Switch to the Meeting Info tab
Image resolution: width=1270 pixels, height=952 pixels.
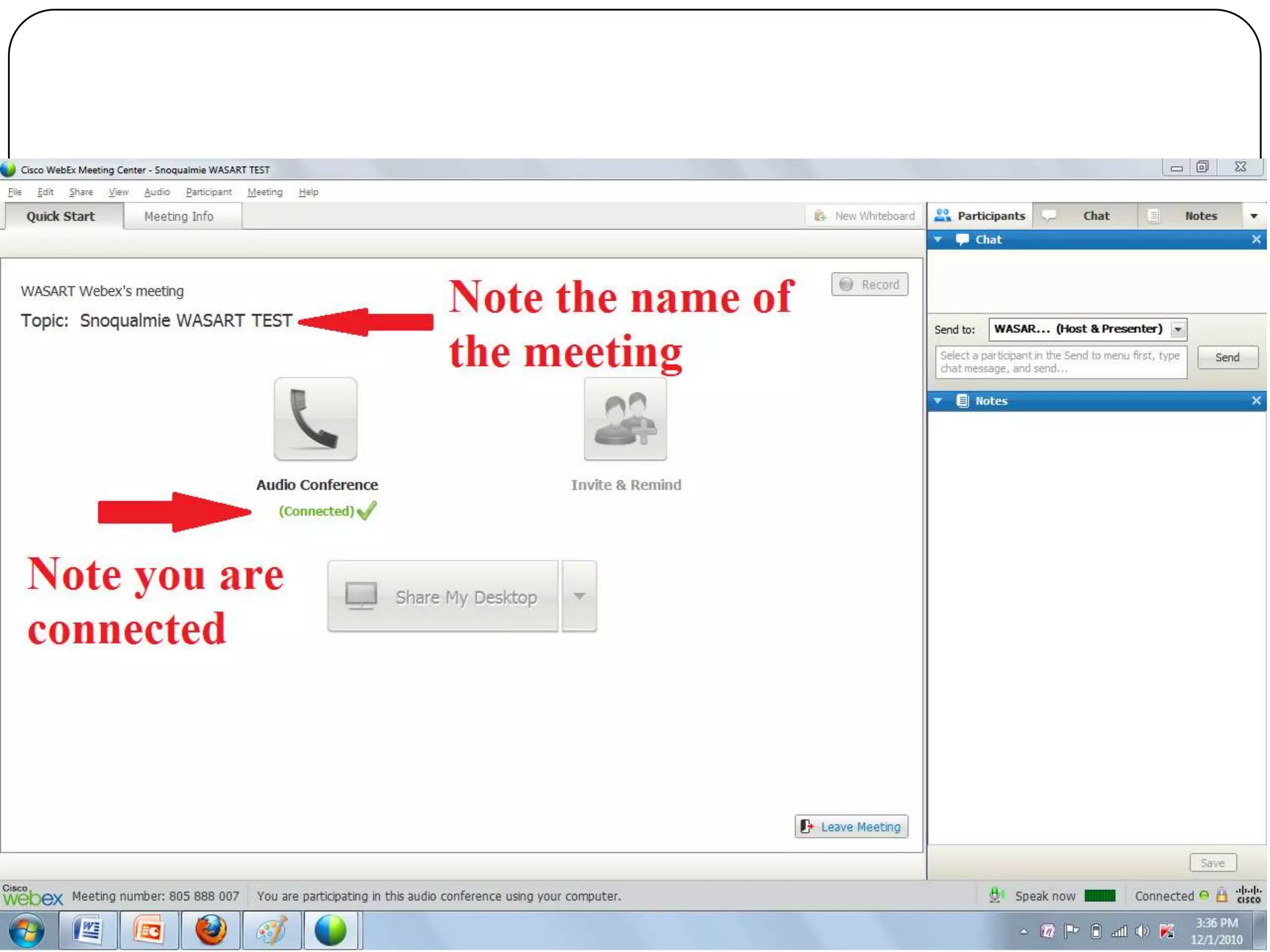179,216
